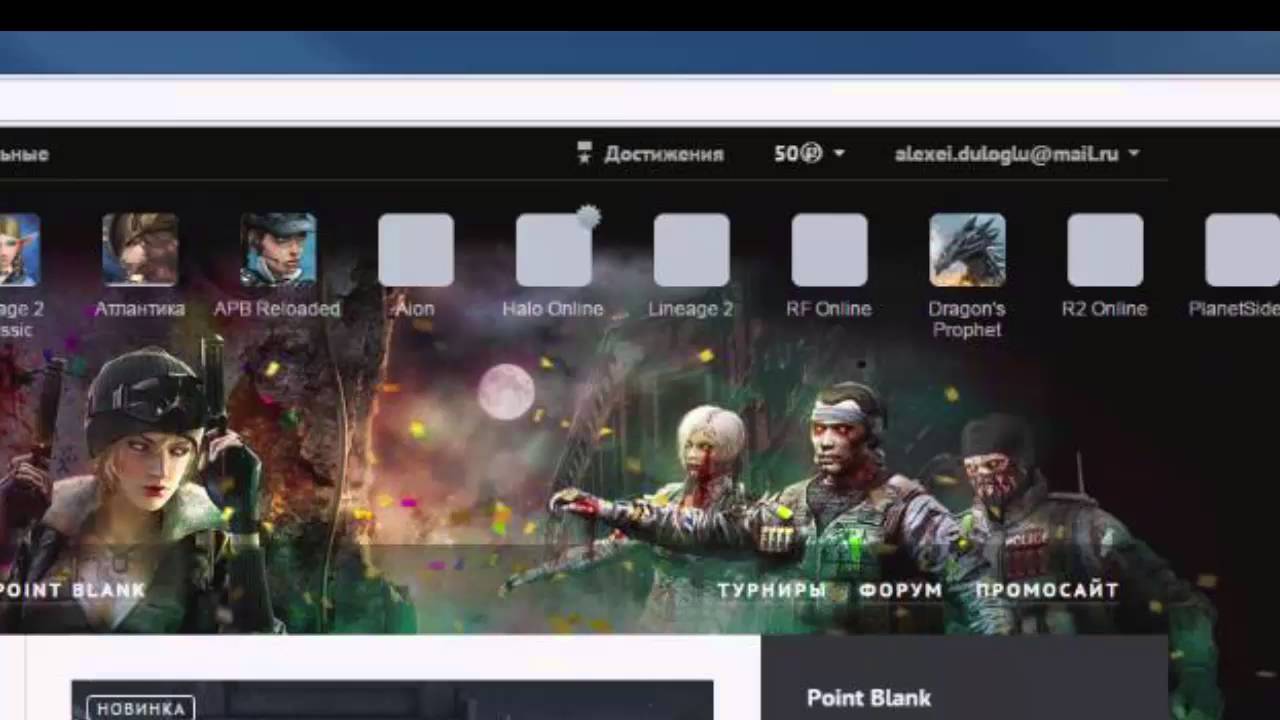Expand the 50 balance dropdown
The height and width of the screenshot is (720, 1280).
[810, 154]
